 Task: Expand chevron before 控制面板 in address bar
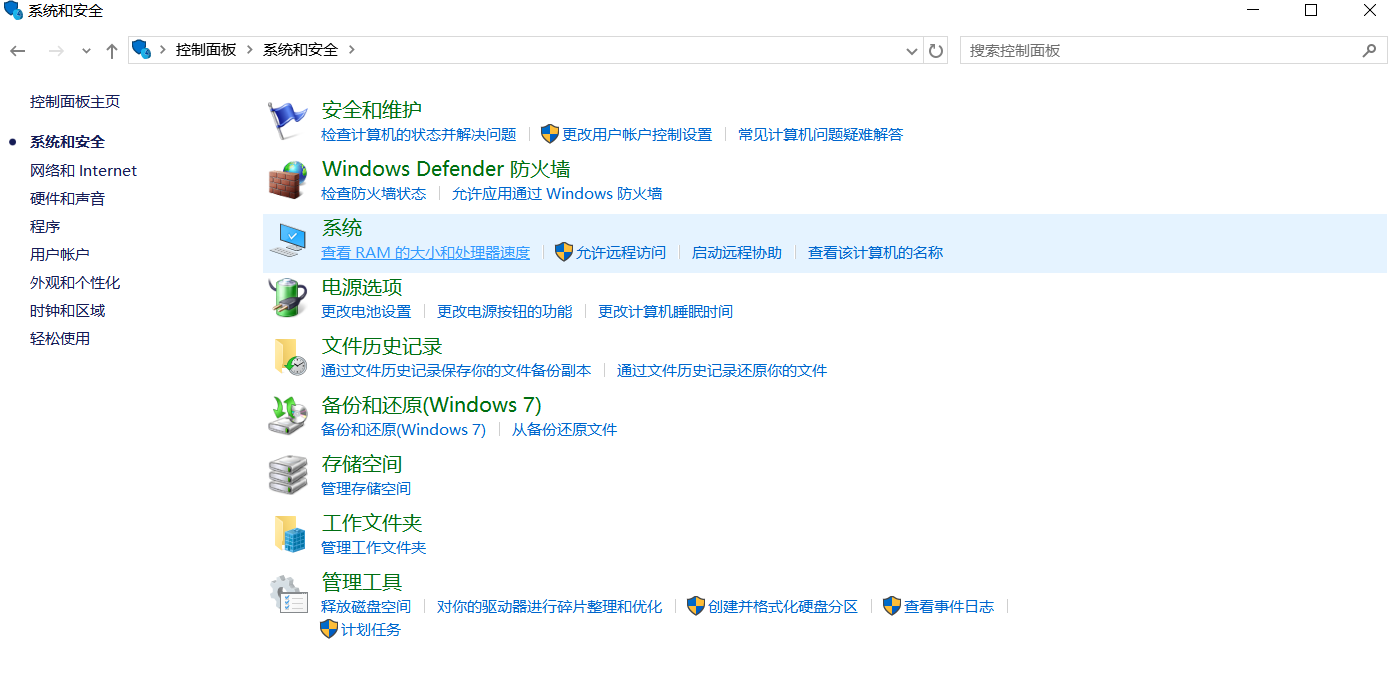pyautogui.click(x=162, y=50)
